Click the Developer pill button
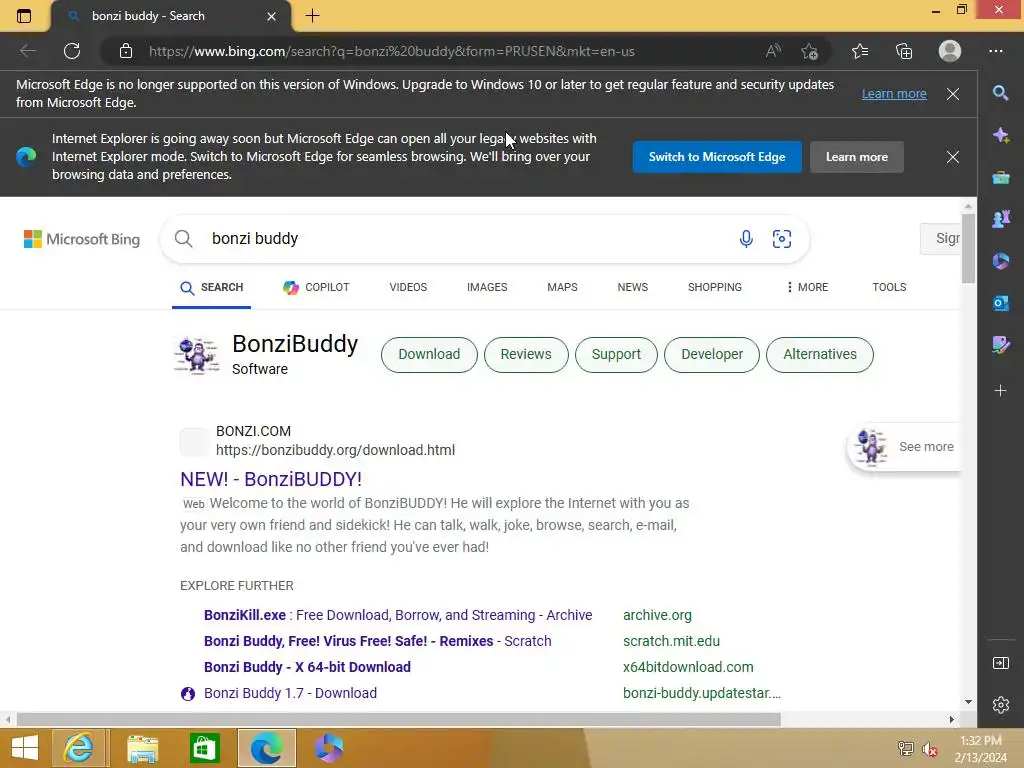The width and height of the screenshot is (1024, 768). [712, 355]
